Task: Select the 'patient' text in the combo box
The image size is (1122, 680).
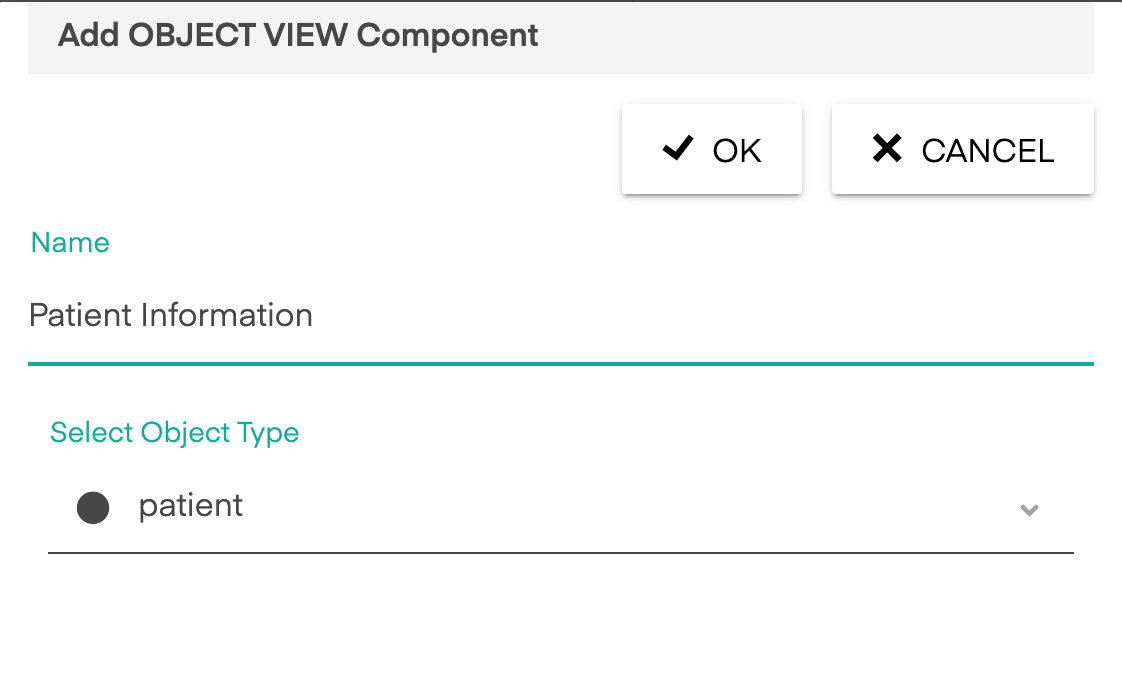Action: click(190, 507)
